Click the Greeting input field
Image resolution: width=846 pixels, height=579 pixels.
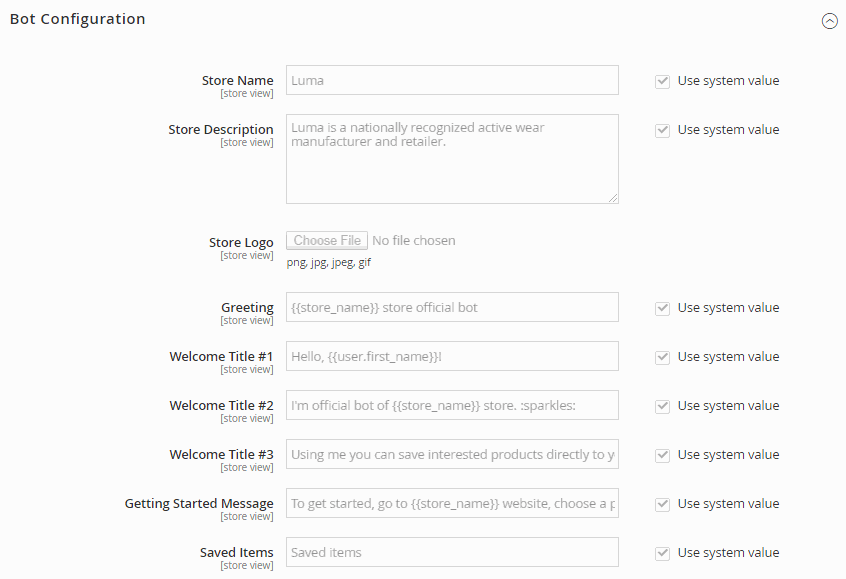coord(452,307)
